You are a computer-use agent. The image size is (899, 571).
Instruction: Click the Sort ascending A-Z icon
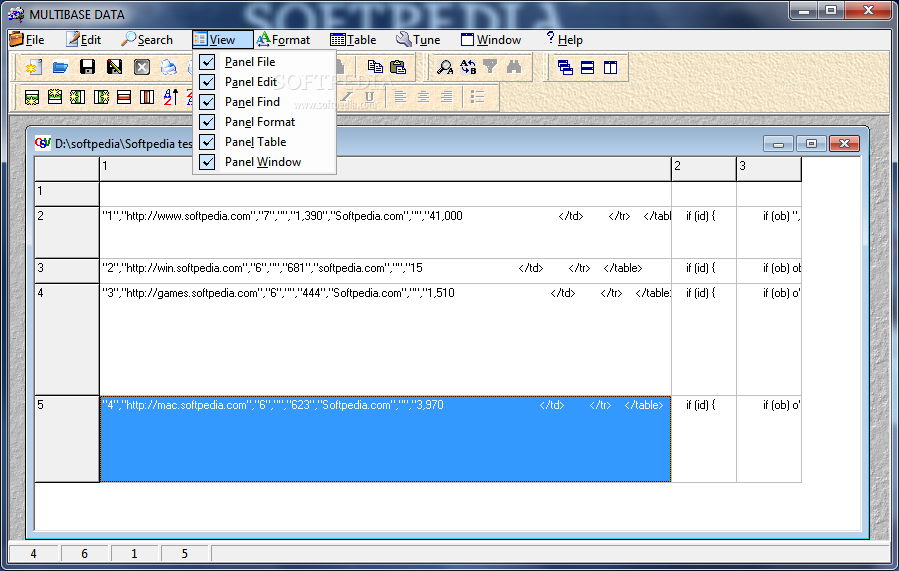[x=171, y=97]
